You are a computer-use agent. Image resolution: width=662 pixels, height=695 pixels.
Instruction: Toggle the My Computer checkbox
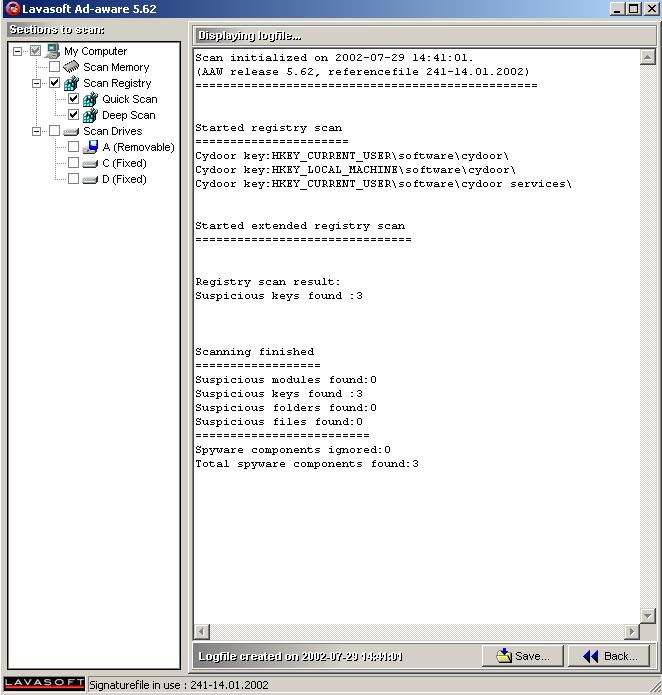[35, 51]
